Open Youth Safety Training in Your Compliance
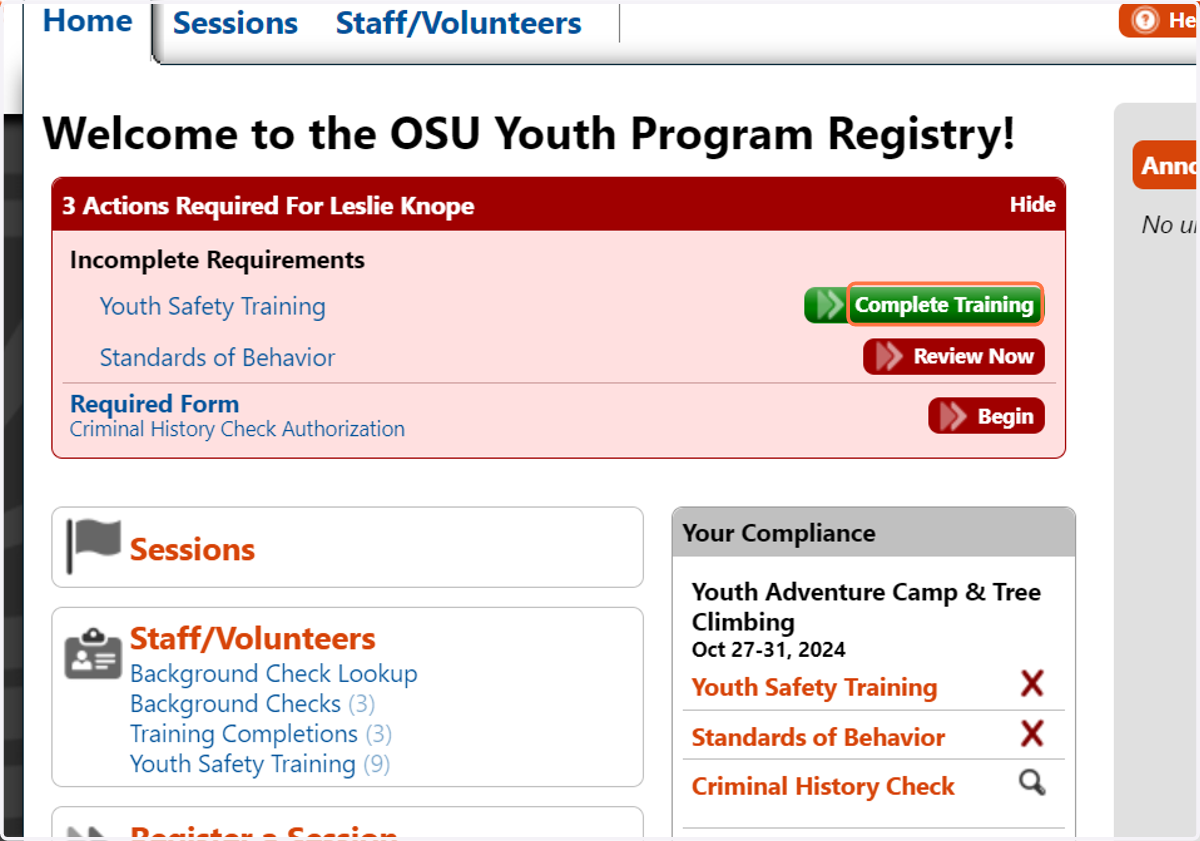1200x841 pixels. tap(815, 688)
